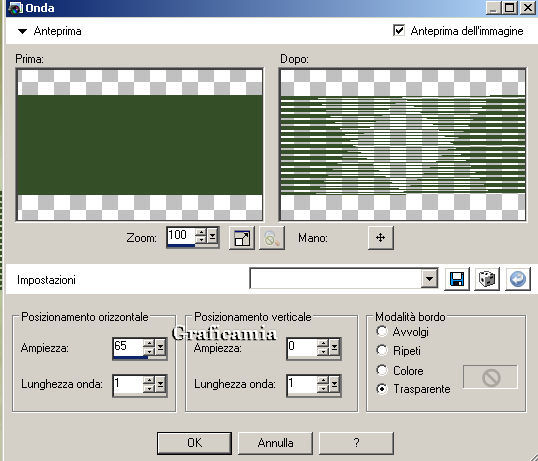The image size is (538, 461).
Task: Click the save preset floppy disk icon
Action: (457, 279)
